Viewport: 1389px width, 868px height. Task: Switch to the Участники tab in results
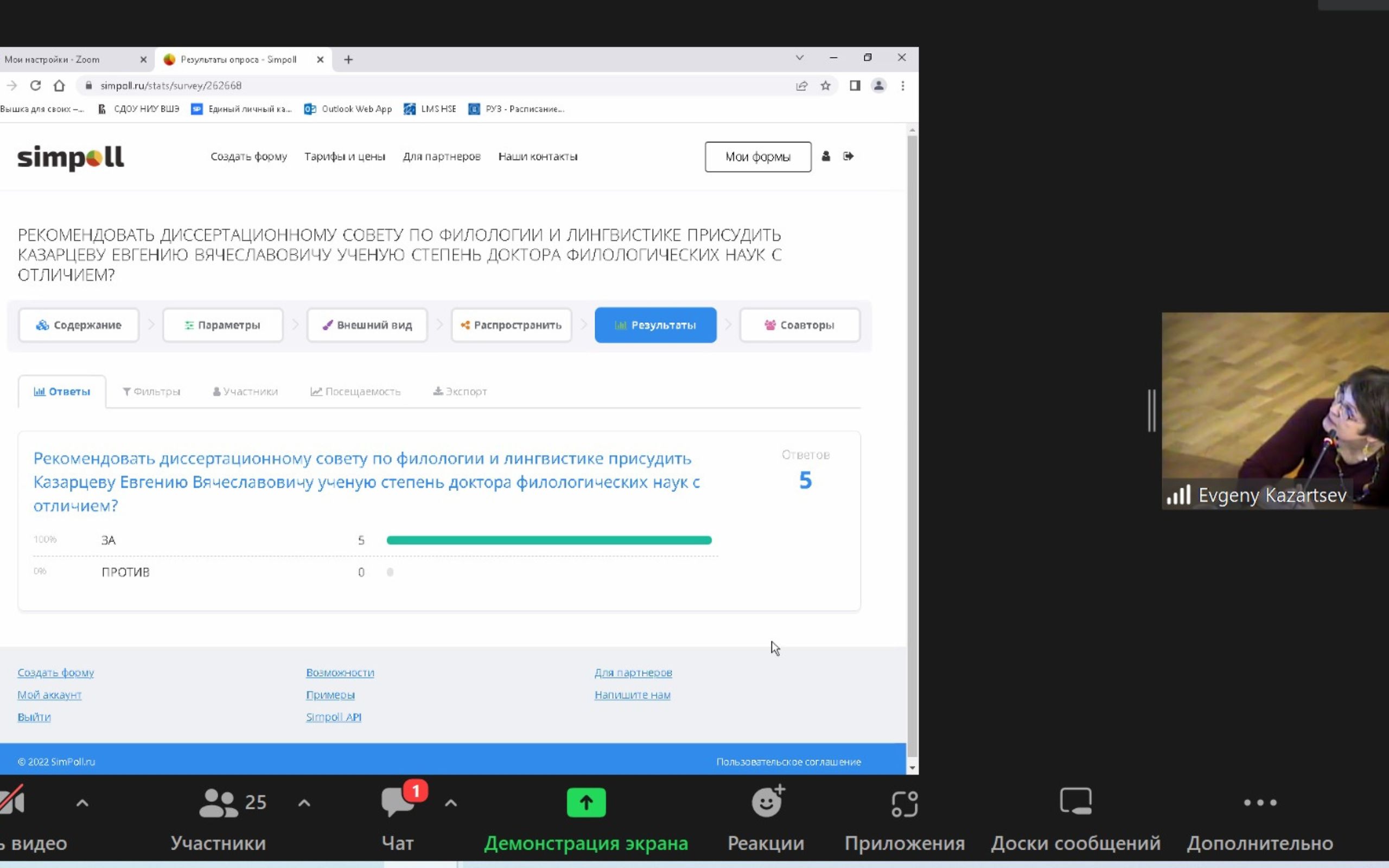click(x=245, y=392)
